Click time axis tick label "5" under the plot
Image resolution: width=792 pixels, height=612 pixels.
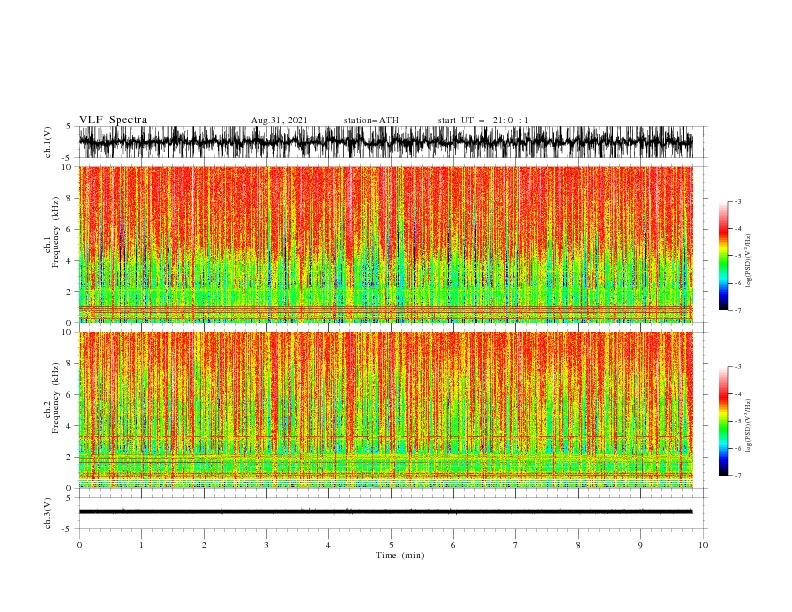tap(391, 545)
